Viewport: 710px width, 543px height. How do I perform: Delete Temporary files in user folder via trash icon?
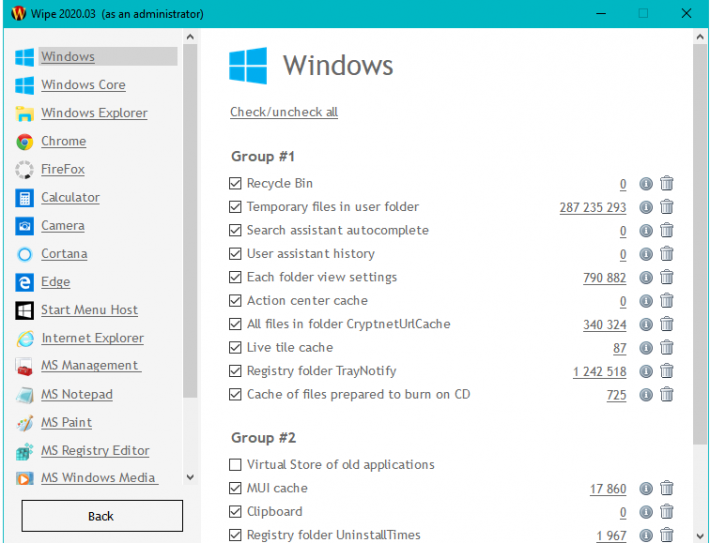(x=667, y=207)
